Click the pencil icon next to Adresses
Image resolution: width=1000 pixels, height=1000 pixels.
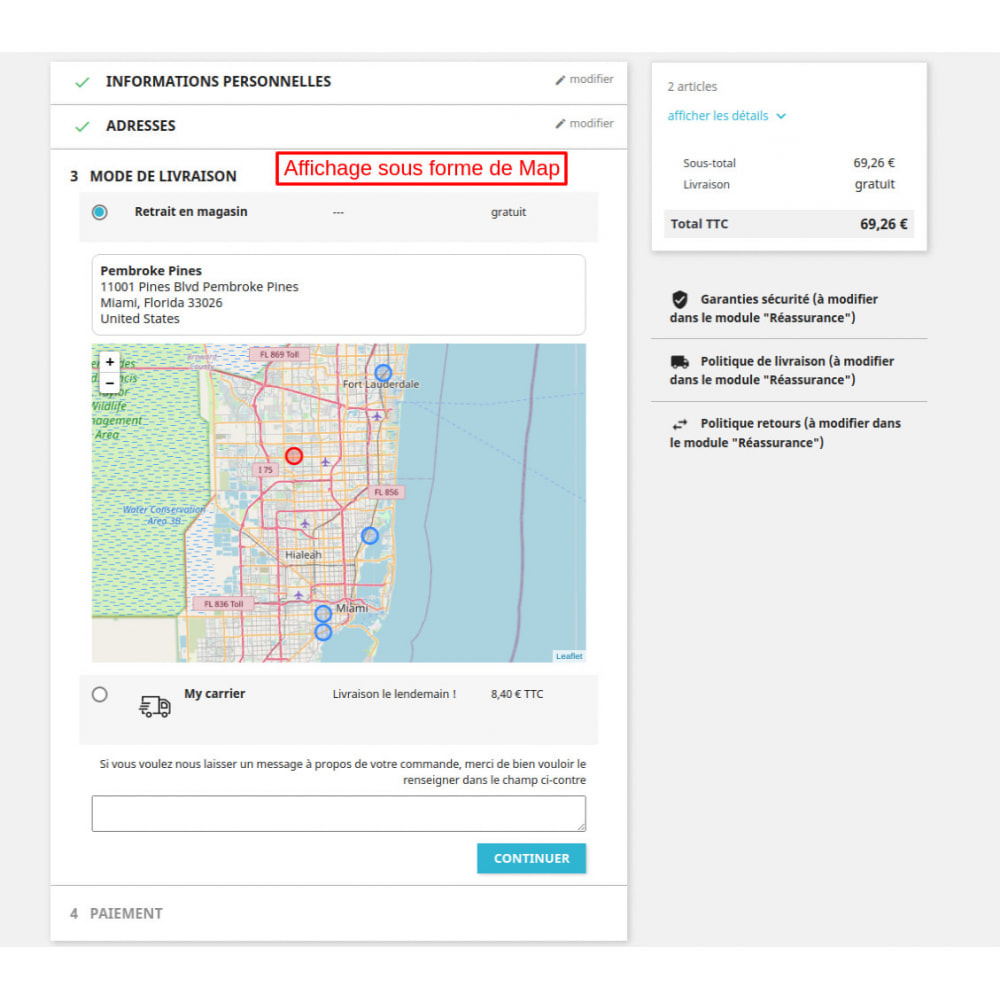[x=560, y=124]
